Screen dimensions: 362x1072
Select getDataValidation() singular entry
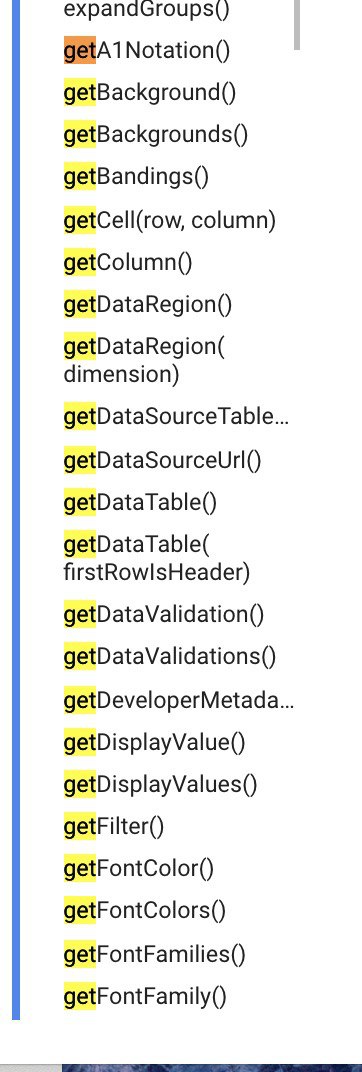[x=164, y=614]
